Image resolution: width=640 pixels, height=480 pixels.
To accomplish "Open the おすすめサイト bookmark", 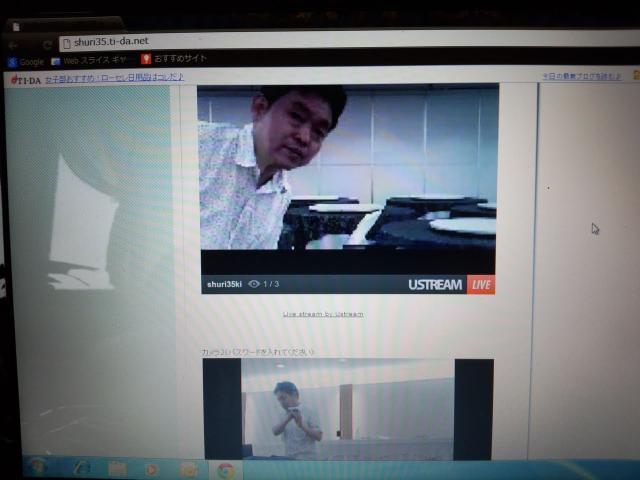I will [174, 59].
